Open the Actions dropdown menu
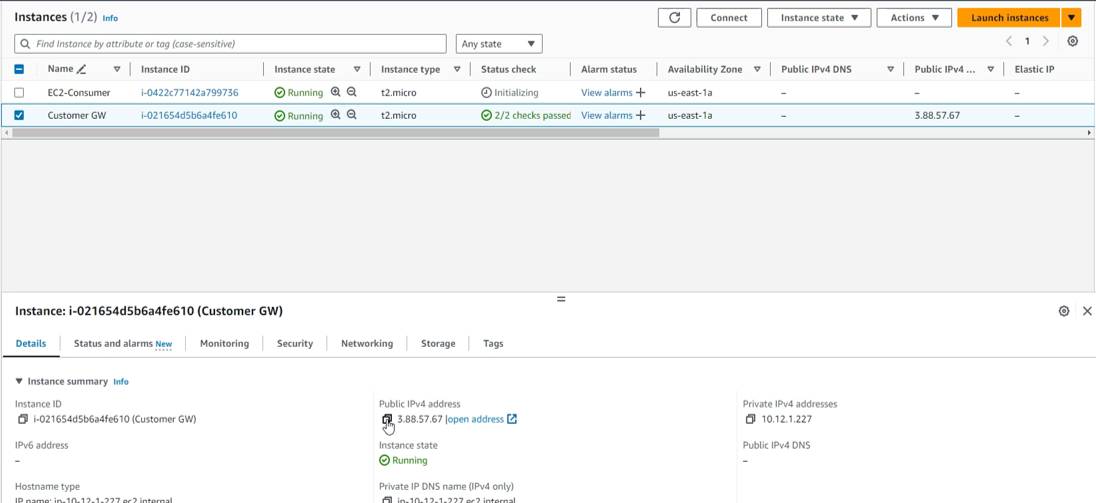Image resolution: width=1096 pixels, height=503 pixels. point(914,17)
